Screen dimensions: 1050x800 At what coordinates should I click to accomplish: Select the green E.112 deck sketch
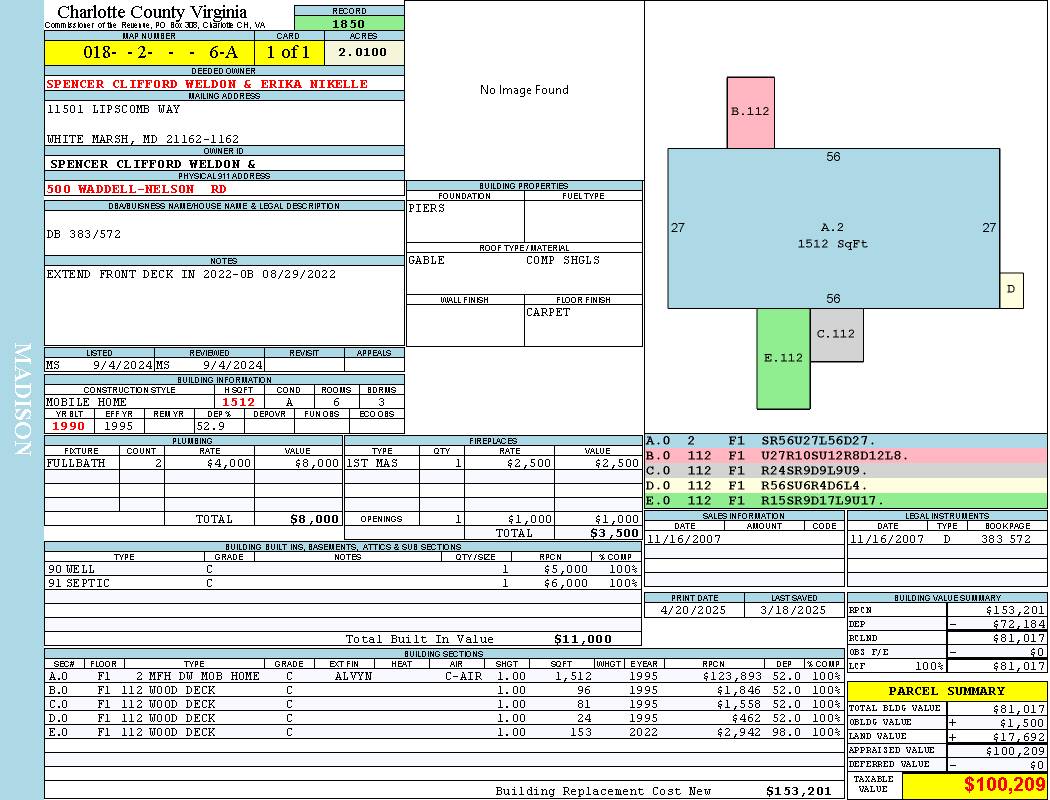[x=783, y=358]
